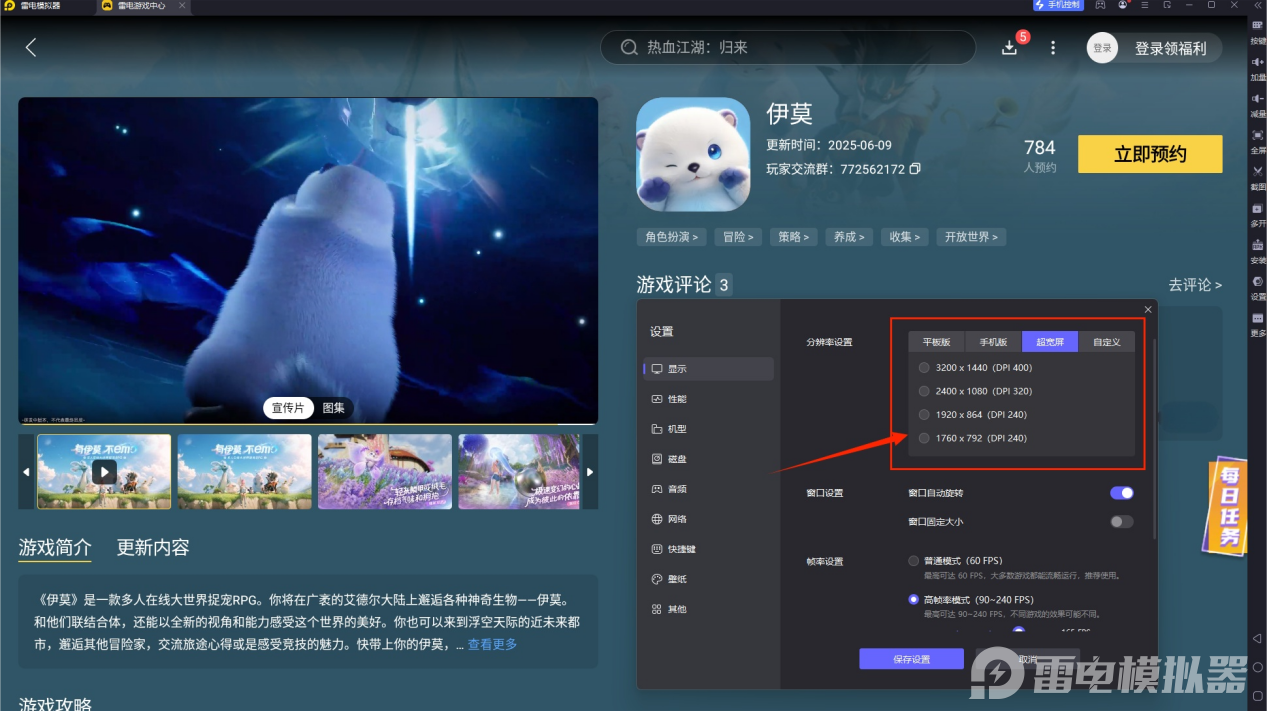Click the Android back triangle in the sidebar
This screenshot has width=1267, height=711.
point(1257,638)
